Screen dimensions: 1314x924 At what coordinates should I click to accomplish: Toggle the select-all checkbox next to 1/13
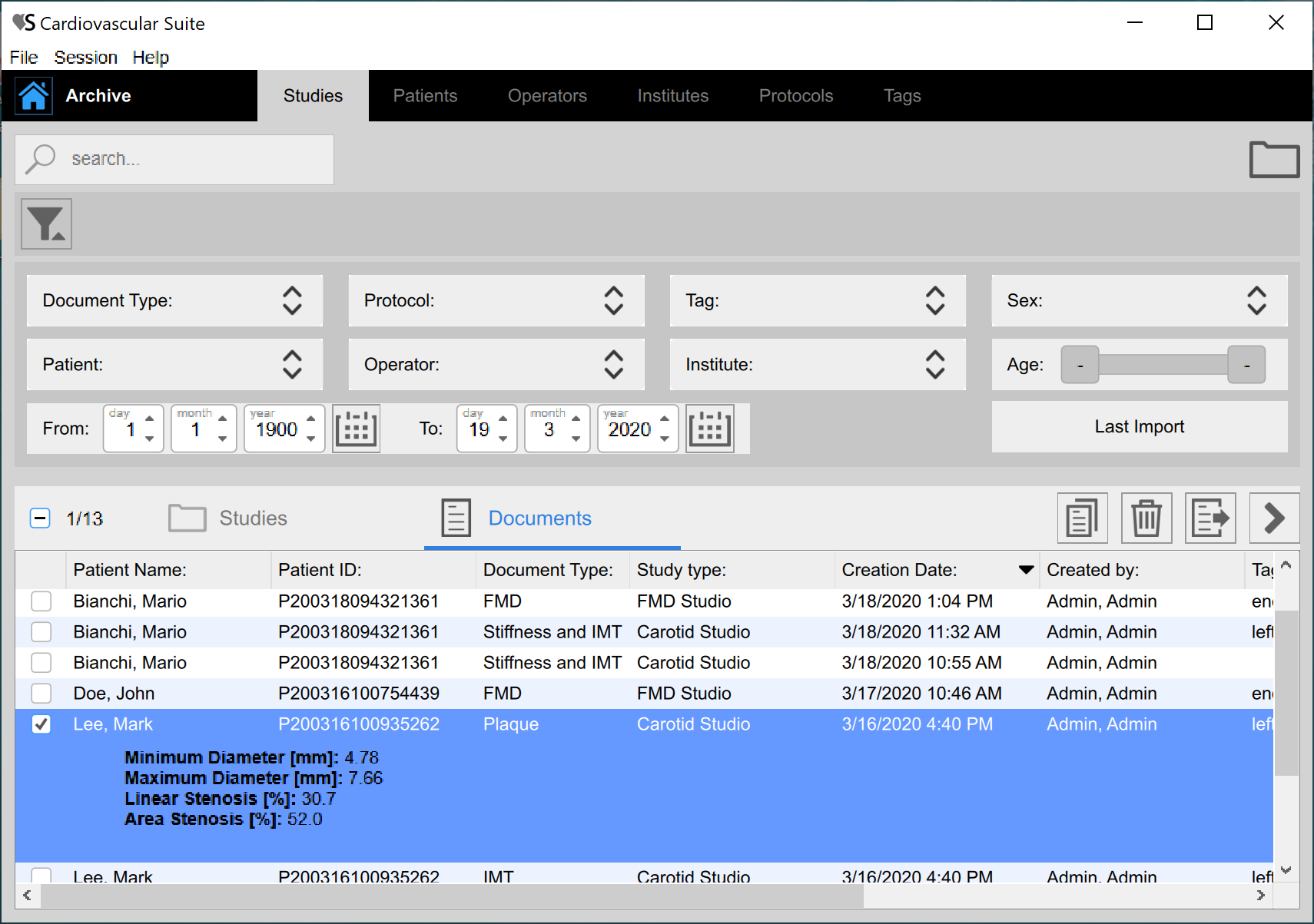coord(40,518)
